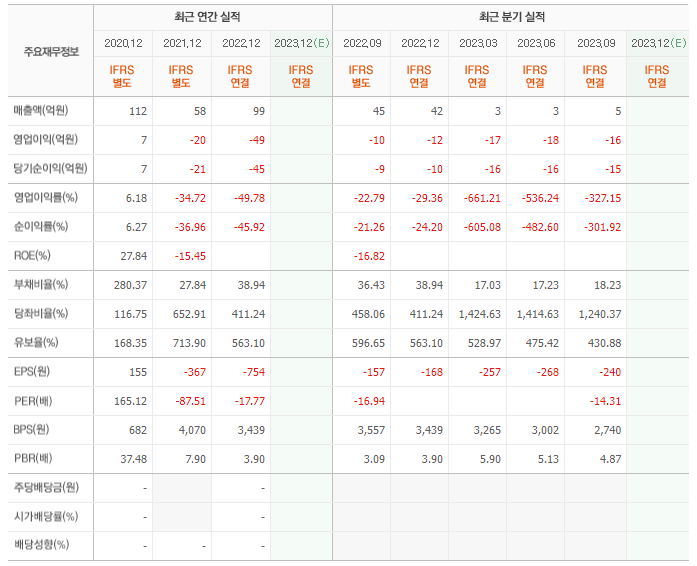
Task: Click the PER(배) row label
Action: click(x=33, y=401)
